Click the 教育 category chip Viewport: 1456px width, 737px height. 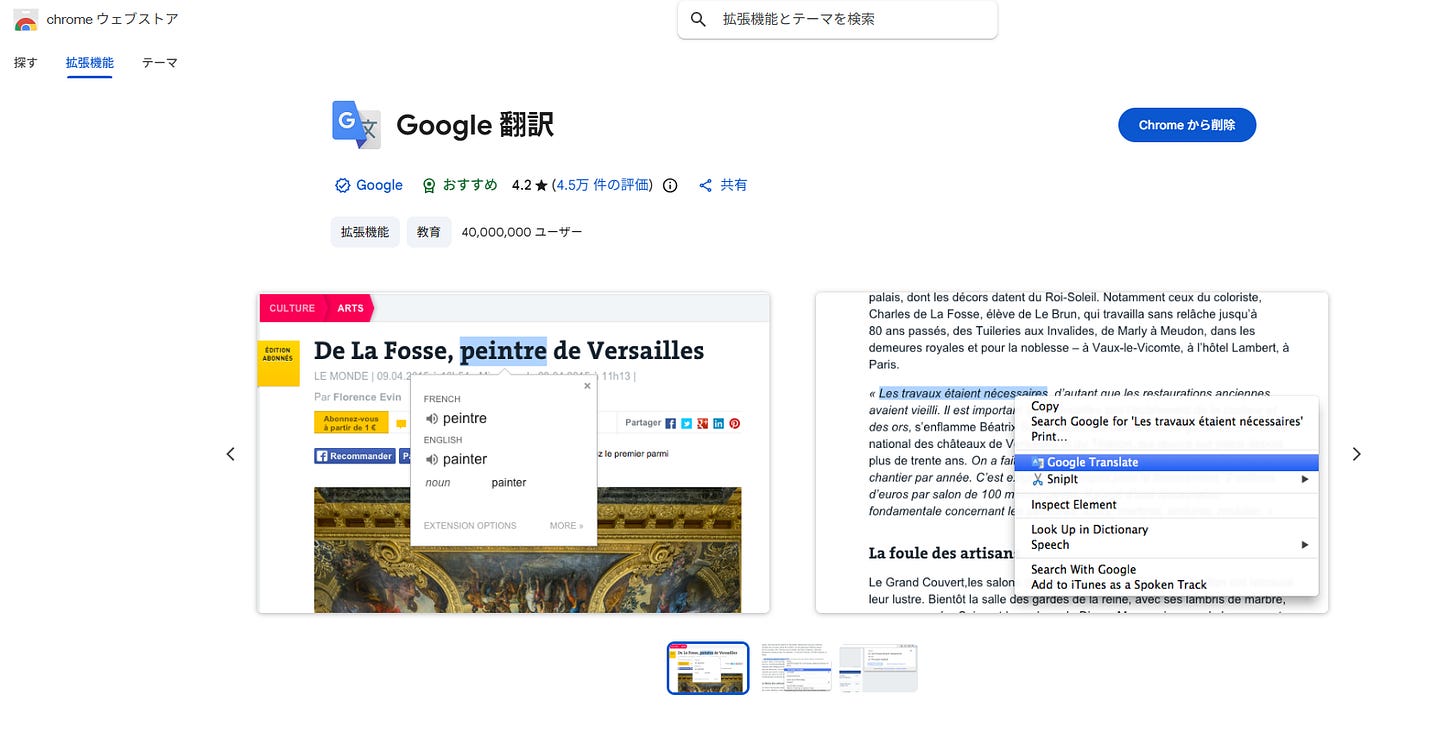(x=429, y=232)
